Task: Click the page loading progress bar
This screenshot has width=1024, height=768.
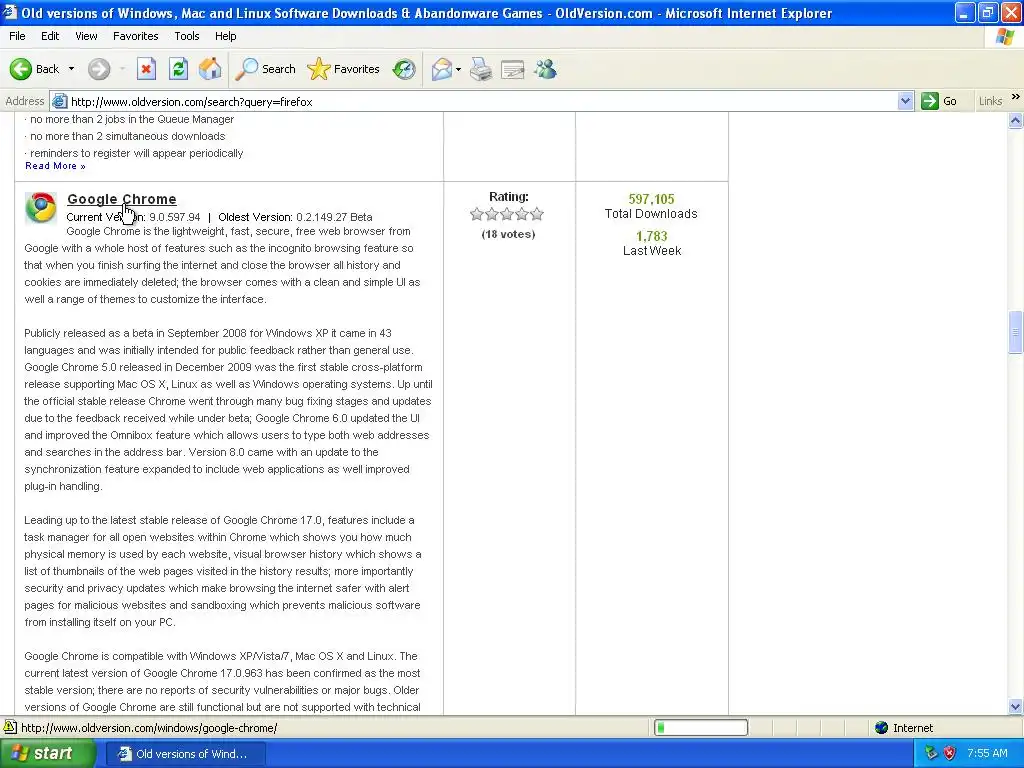Action: [x=701, y=728]
